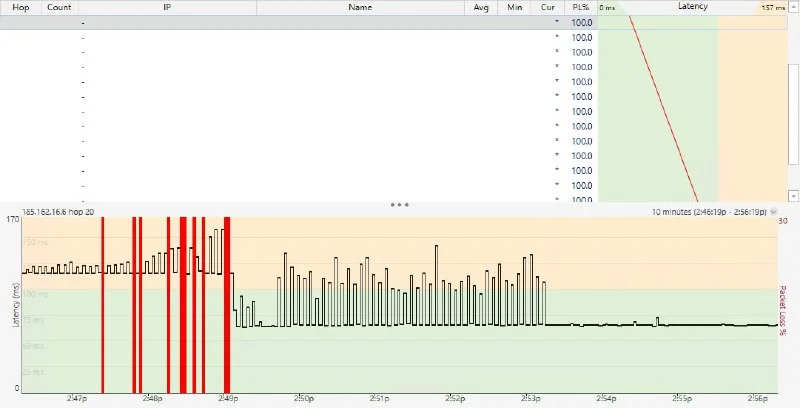Image resolution: width=800 pixels, height=408 pixels.
Task: Click the 2:47p marker on the timeline axis
Action: pos(77,398)
